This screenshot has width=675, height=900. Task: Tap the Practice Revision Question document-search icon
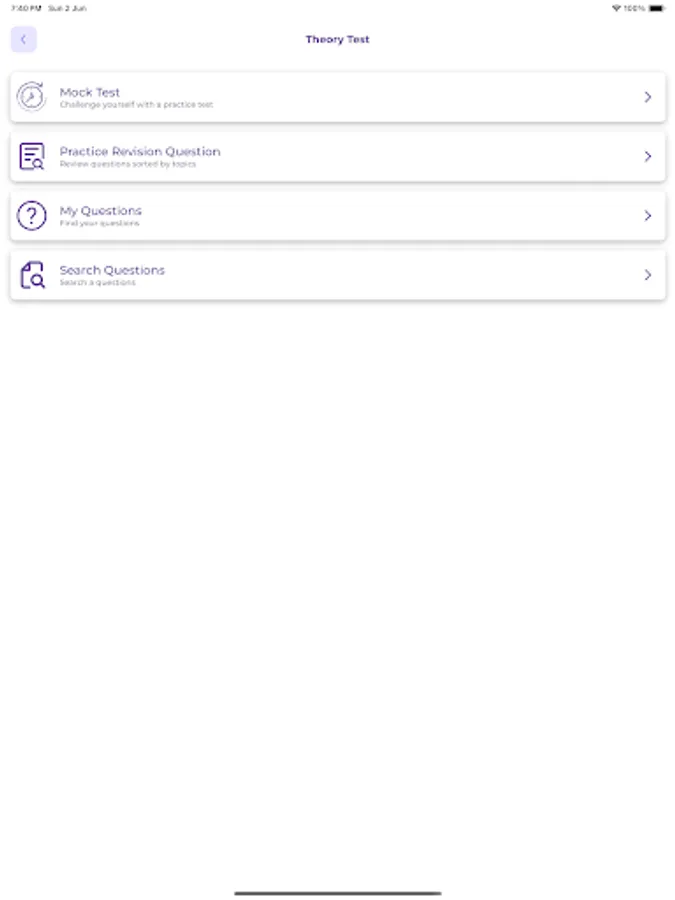click(31, 156)
